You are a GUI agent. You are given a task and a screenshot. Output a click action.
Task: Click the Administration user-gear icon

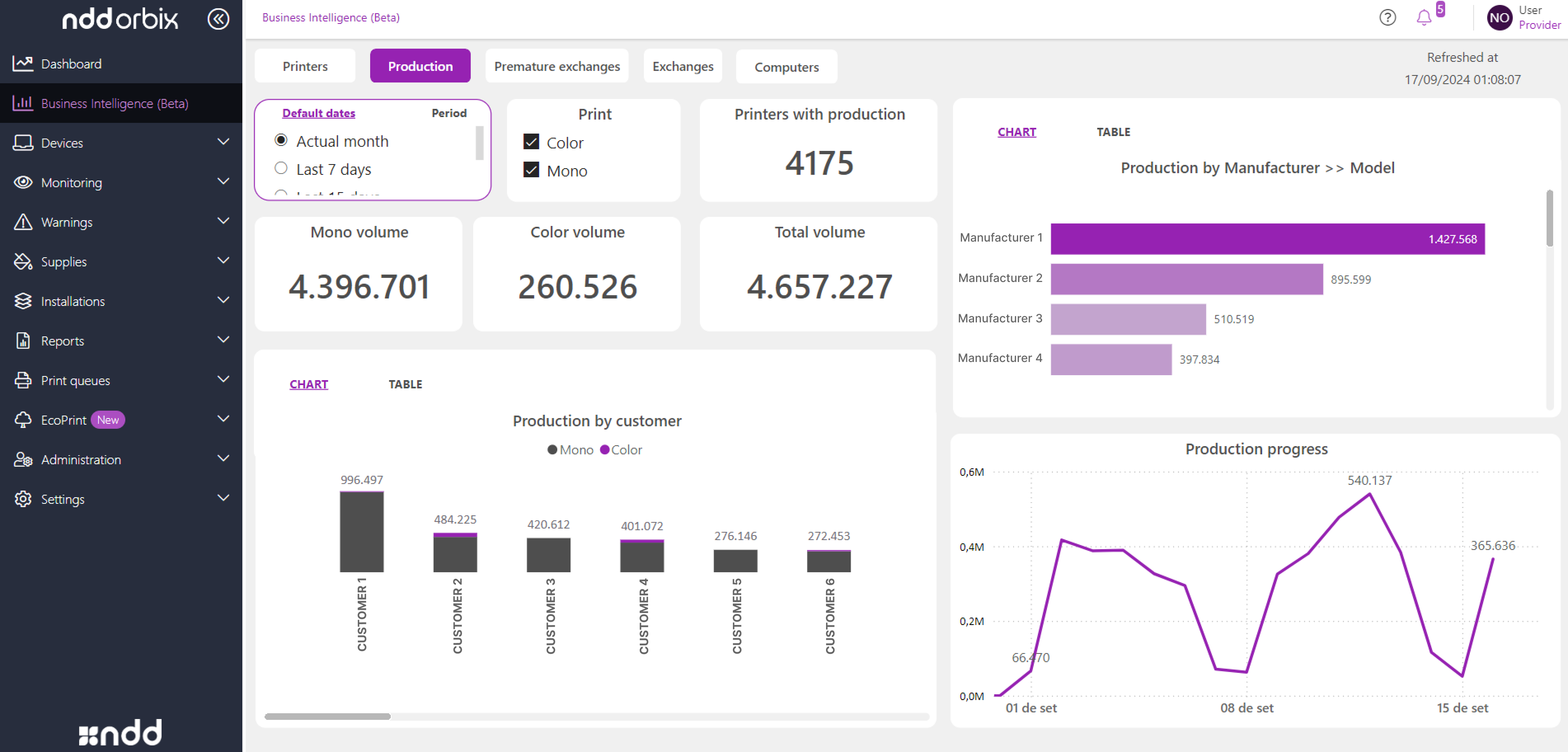pos(23,459)
